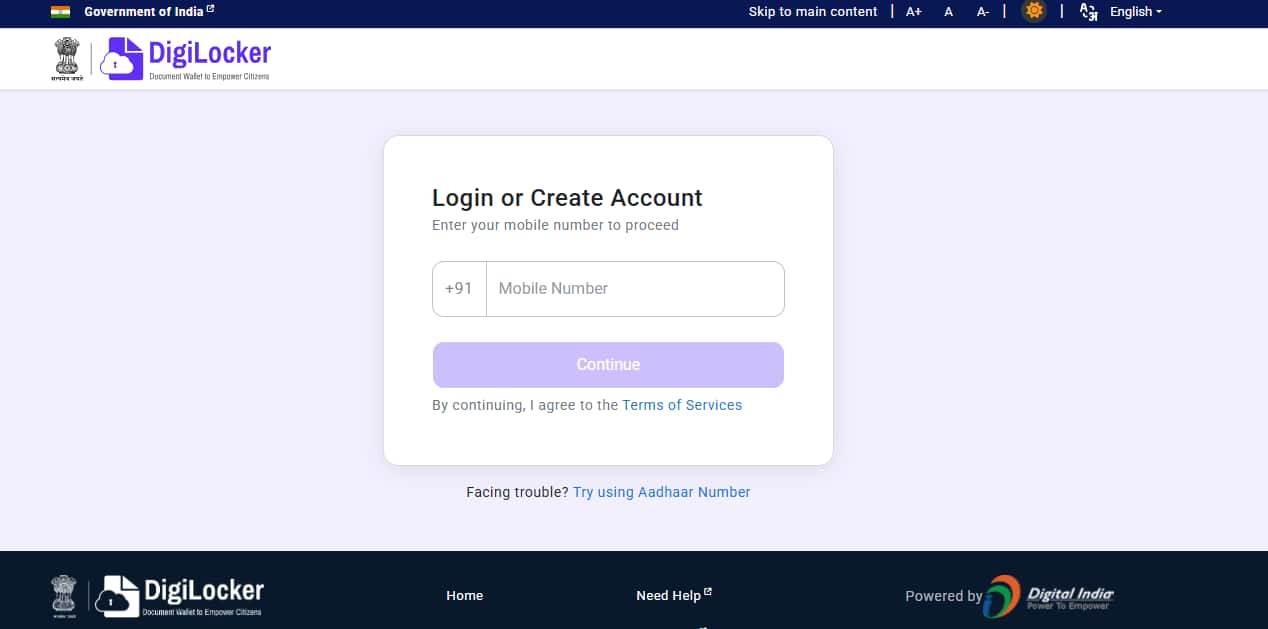Screen dimensions: 1268x629
Task: Toggle the sun theme/contrast icon
Action: point(1034,12)
